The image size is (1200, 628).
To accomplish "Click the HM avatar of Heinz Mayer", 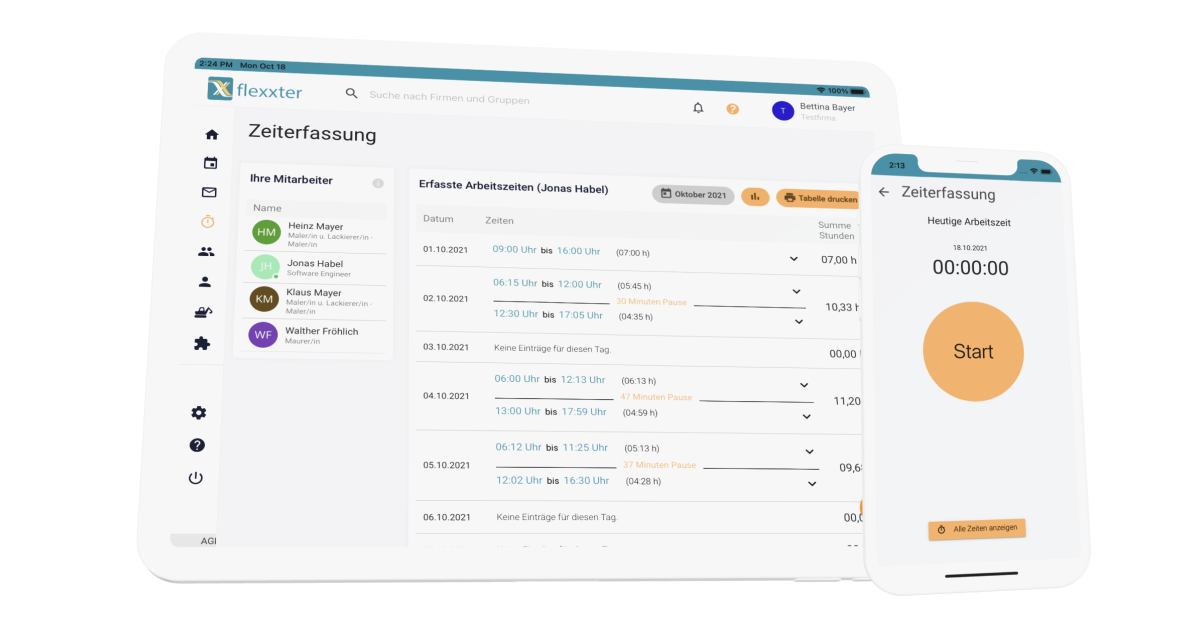I will click(266, 232).
